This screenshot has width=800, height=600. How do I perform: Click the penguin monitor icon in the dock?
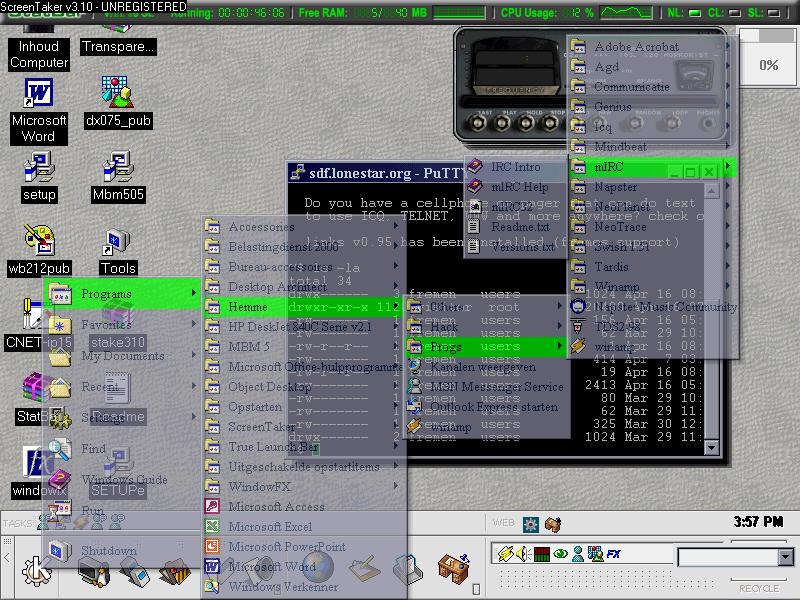tap(93, 571)
